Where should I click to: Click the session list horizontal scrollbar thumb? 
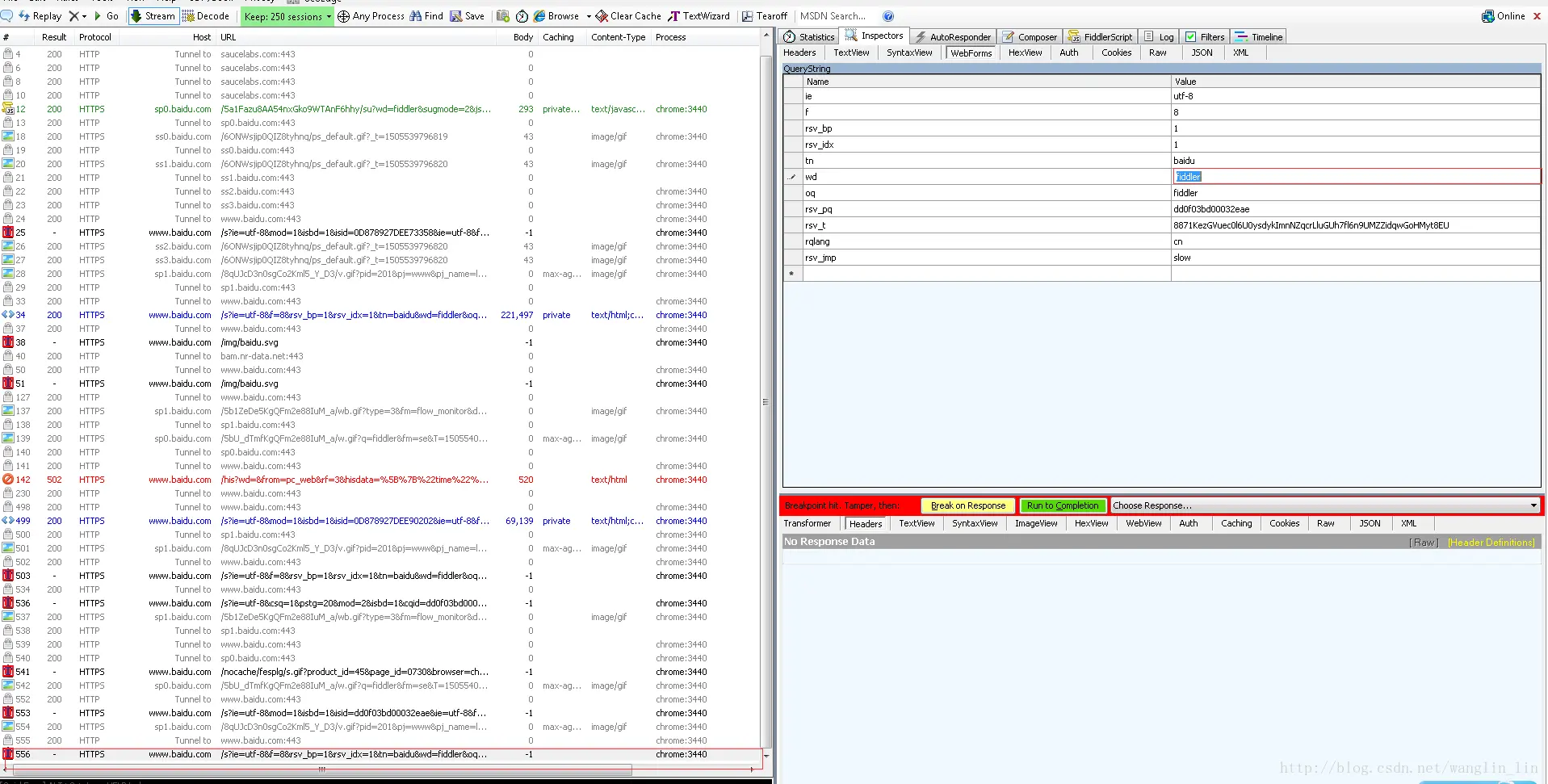(323, 769)
